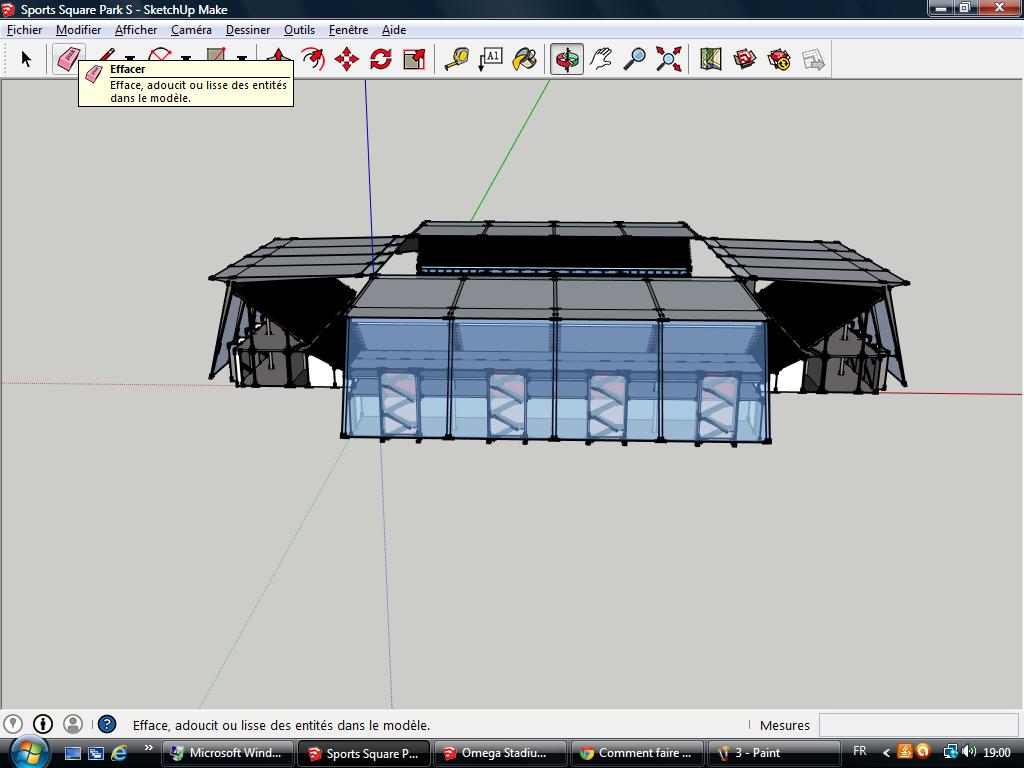
Task: Select the arrow Select tool
Action: click(26, 59)
